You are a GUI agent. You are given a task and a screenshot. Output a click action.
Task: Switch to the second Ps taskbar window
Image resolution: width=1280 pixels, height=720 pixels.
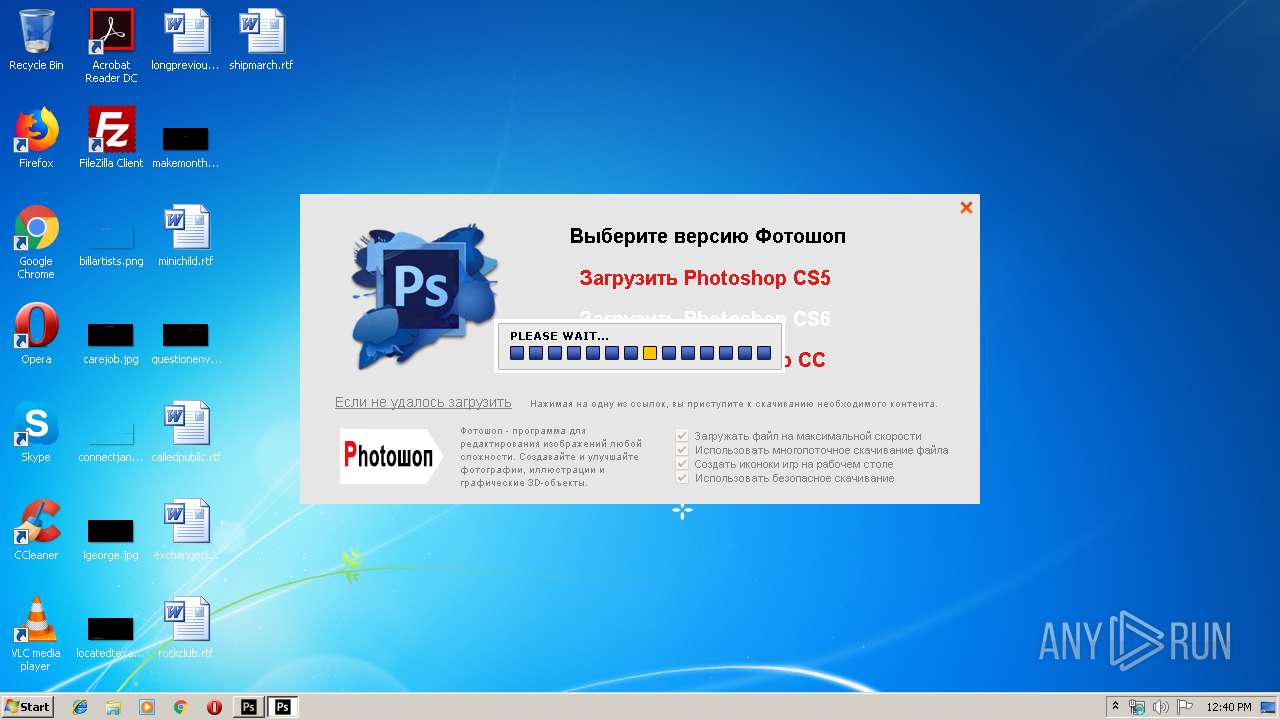(283, 707)
